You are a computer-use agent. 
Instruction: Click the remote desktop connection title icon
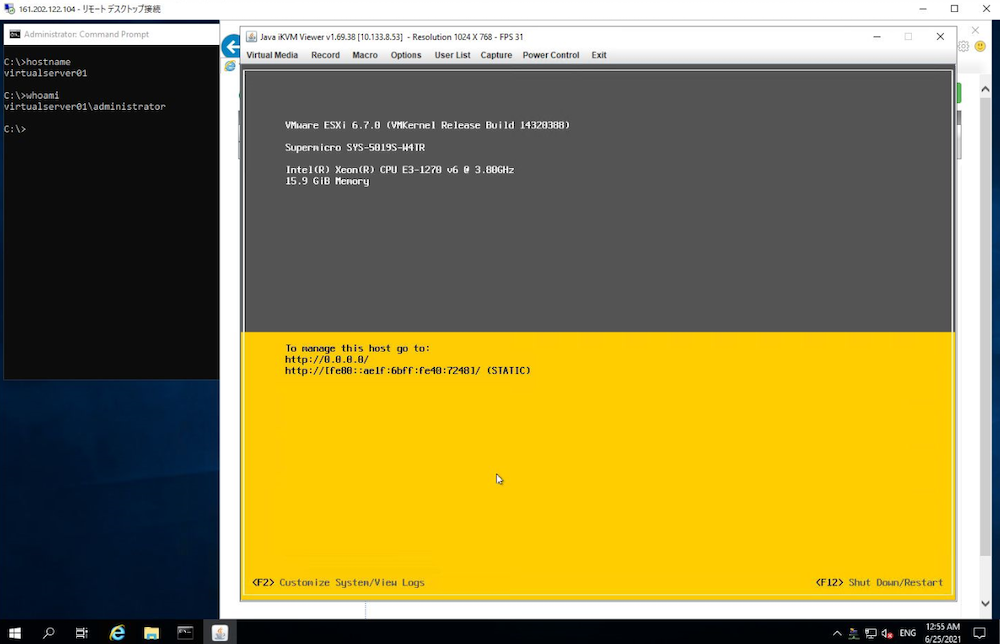pyautogui.click(x=9, y=9)
